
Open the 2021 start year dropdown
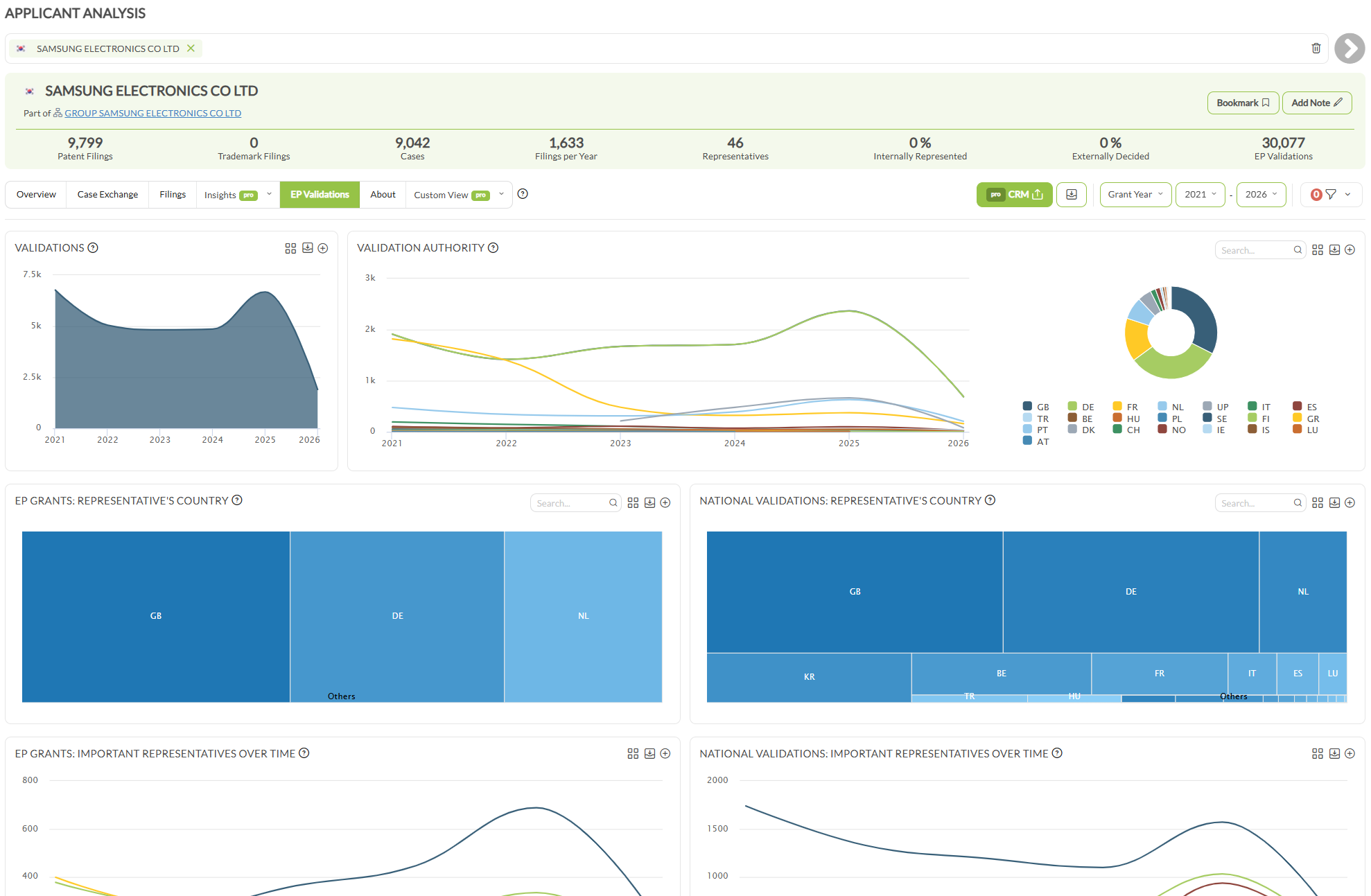pyautogui.click(x=1200, y=195)
